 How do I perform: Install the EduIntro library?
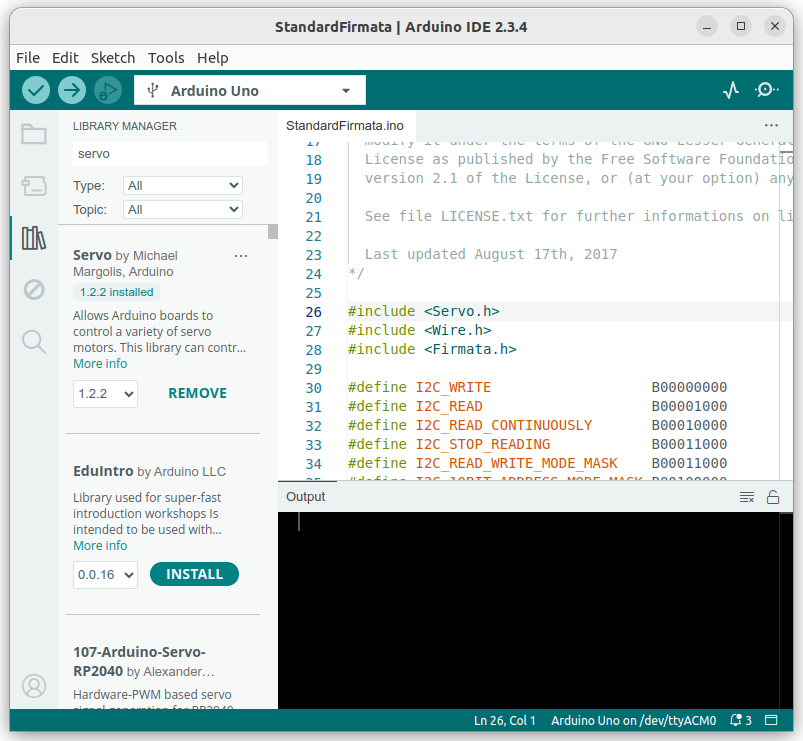click(195, 574)
